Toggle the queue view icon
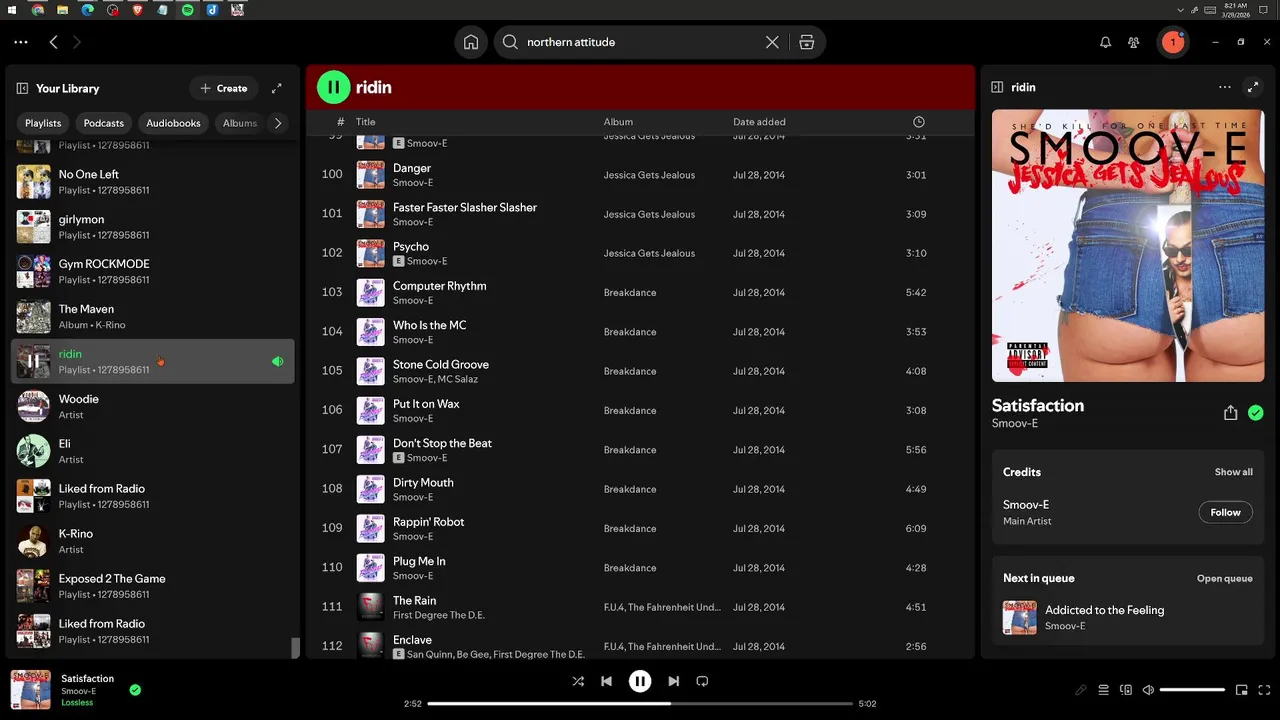Image resolution: width=1280 pixels, height=720 pixels. (1104, 690)
